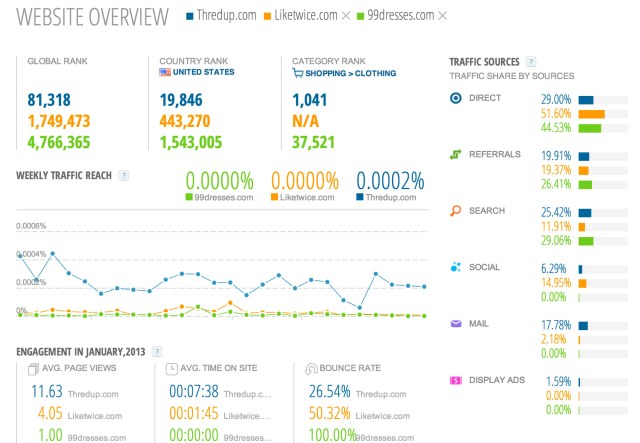Image resolution: width=640 pixels, height=443 pixels.
Task: Click country rank value 1,543,005
Action: 191,142
